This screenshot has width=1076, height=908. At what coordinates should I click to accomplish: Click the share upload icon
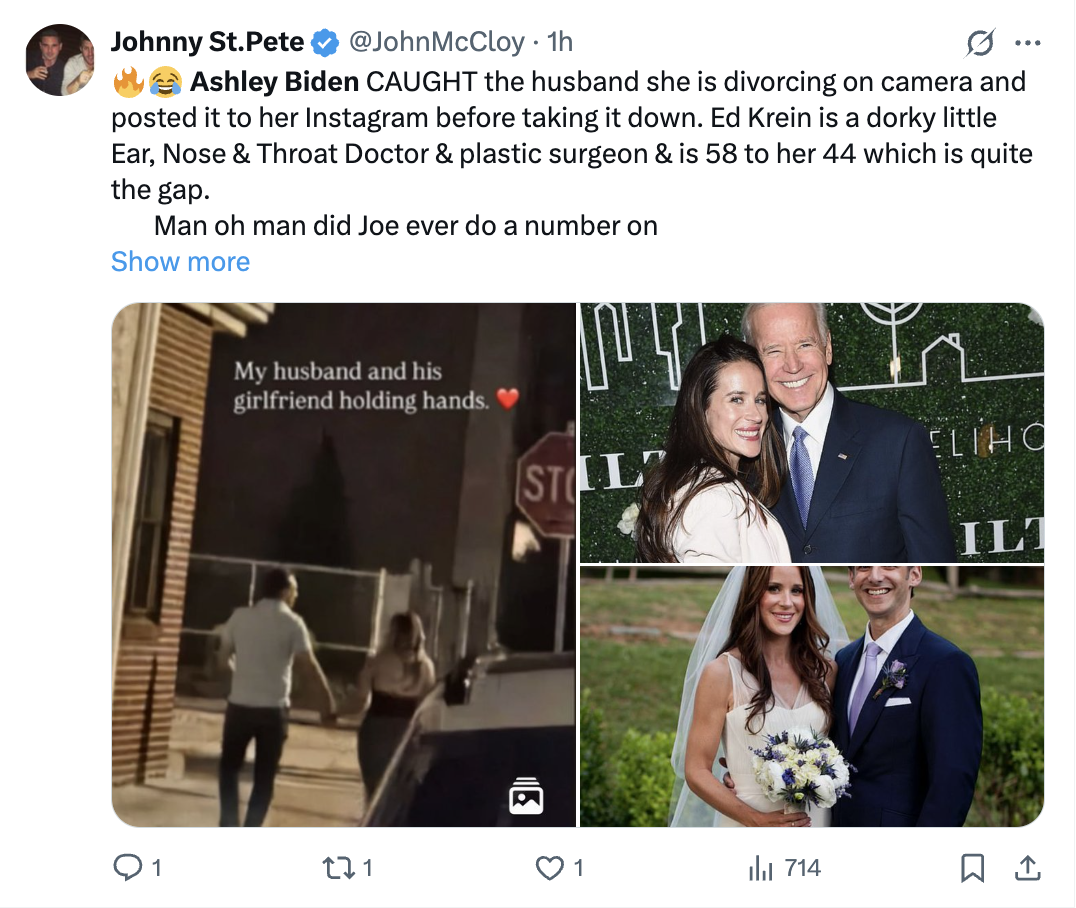1026,868
